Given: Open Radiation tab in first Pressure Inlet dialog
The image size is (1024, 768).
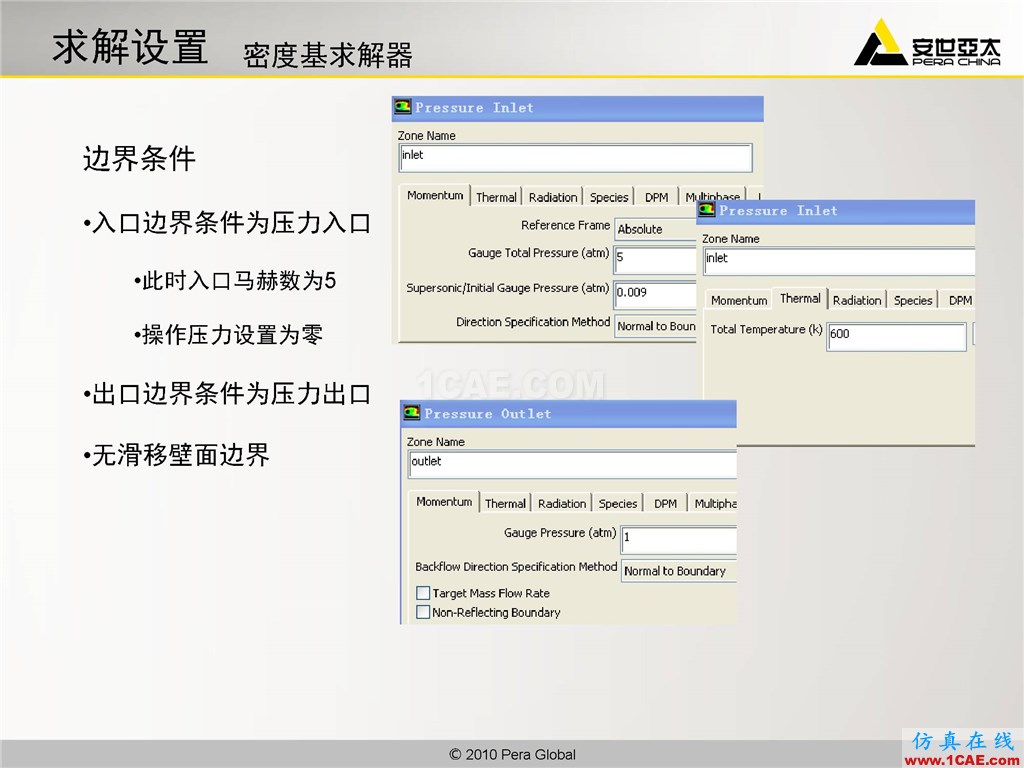Looking at the screenshot, I should tap(552, 197).
